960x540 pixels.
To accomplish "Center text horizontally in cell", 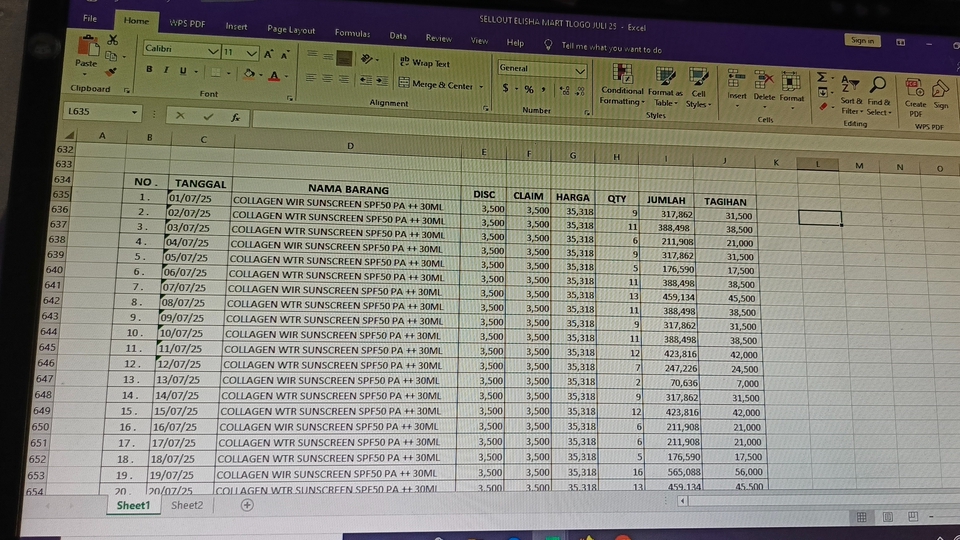I will 328,78.
